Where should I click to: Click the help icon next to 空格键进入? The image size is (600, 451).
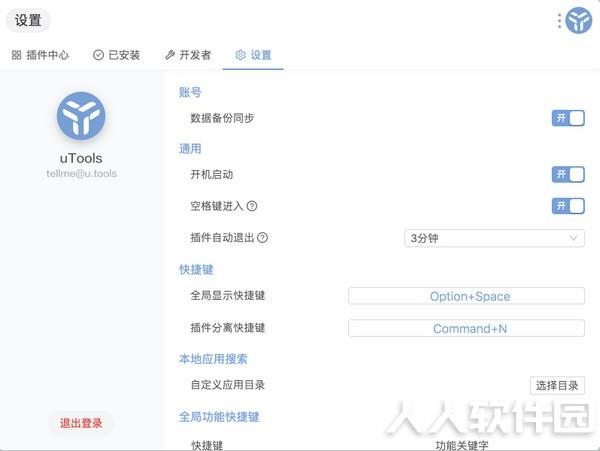click(x=252, y=206)
